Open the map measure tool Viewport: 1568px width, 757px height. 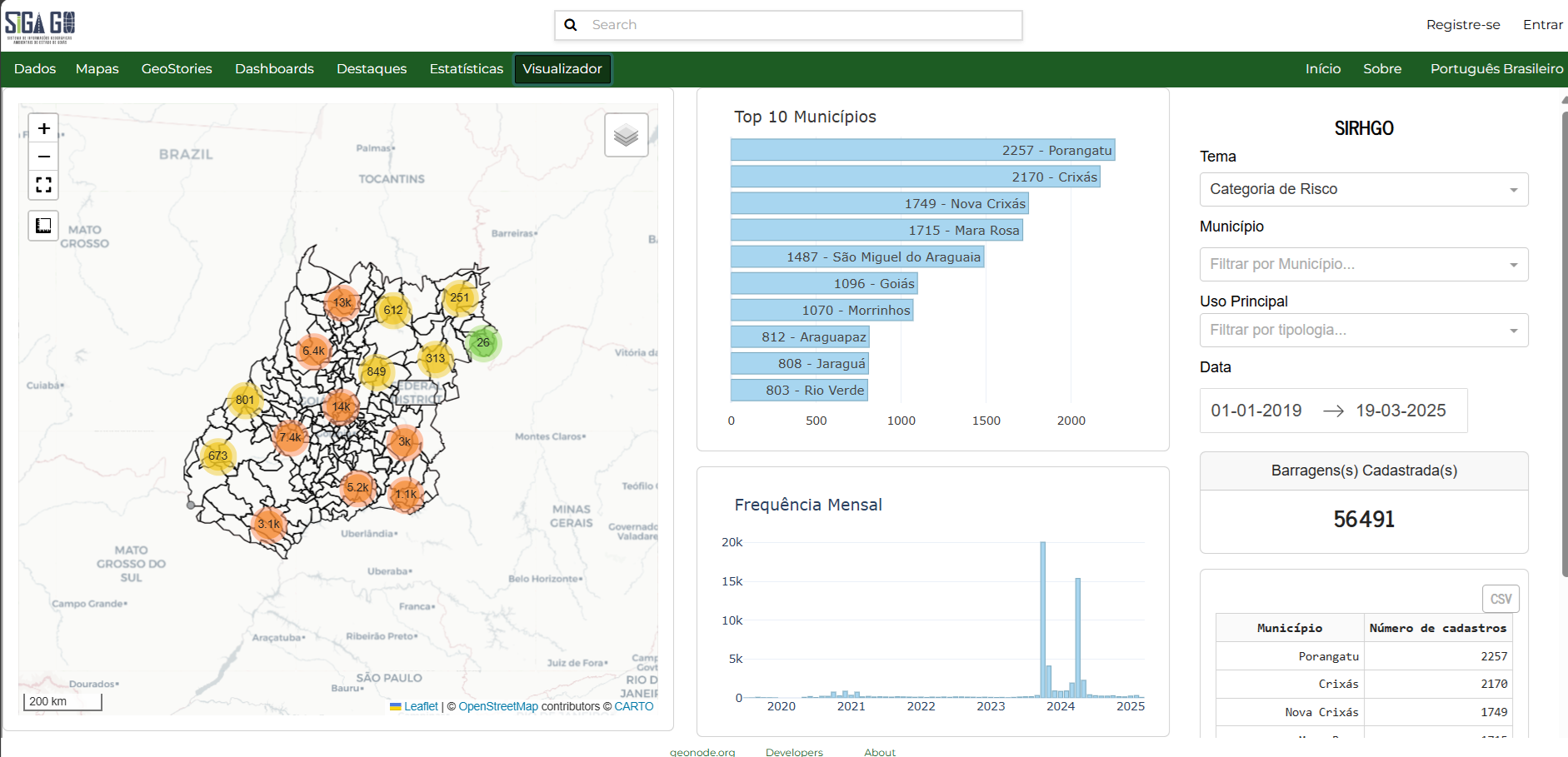pyautogui.click(x=44, y=226)
